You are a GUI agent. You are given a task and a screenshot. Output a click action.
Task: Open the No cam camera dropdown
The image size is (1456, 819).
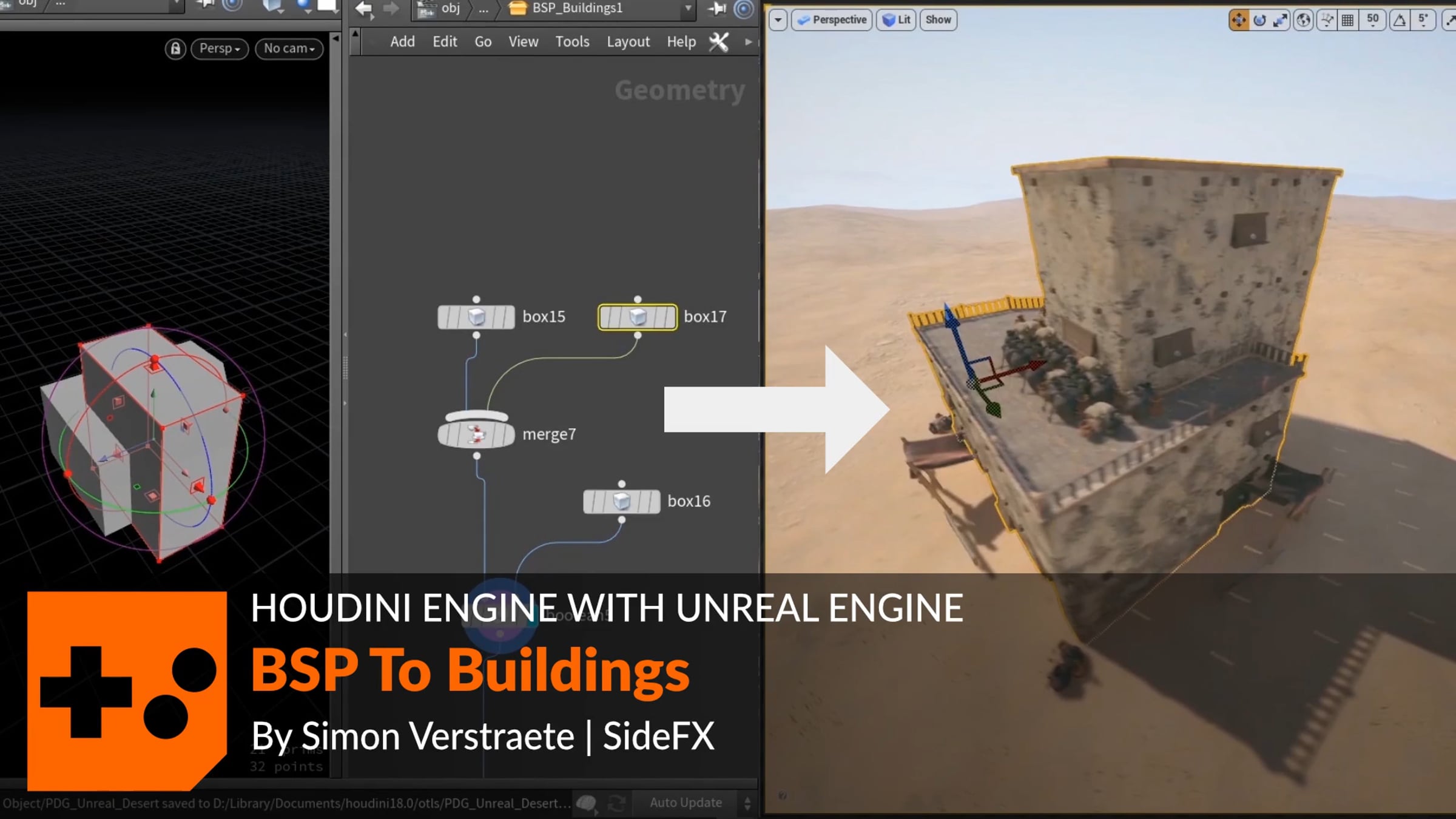coord(288,49)
